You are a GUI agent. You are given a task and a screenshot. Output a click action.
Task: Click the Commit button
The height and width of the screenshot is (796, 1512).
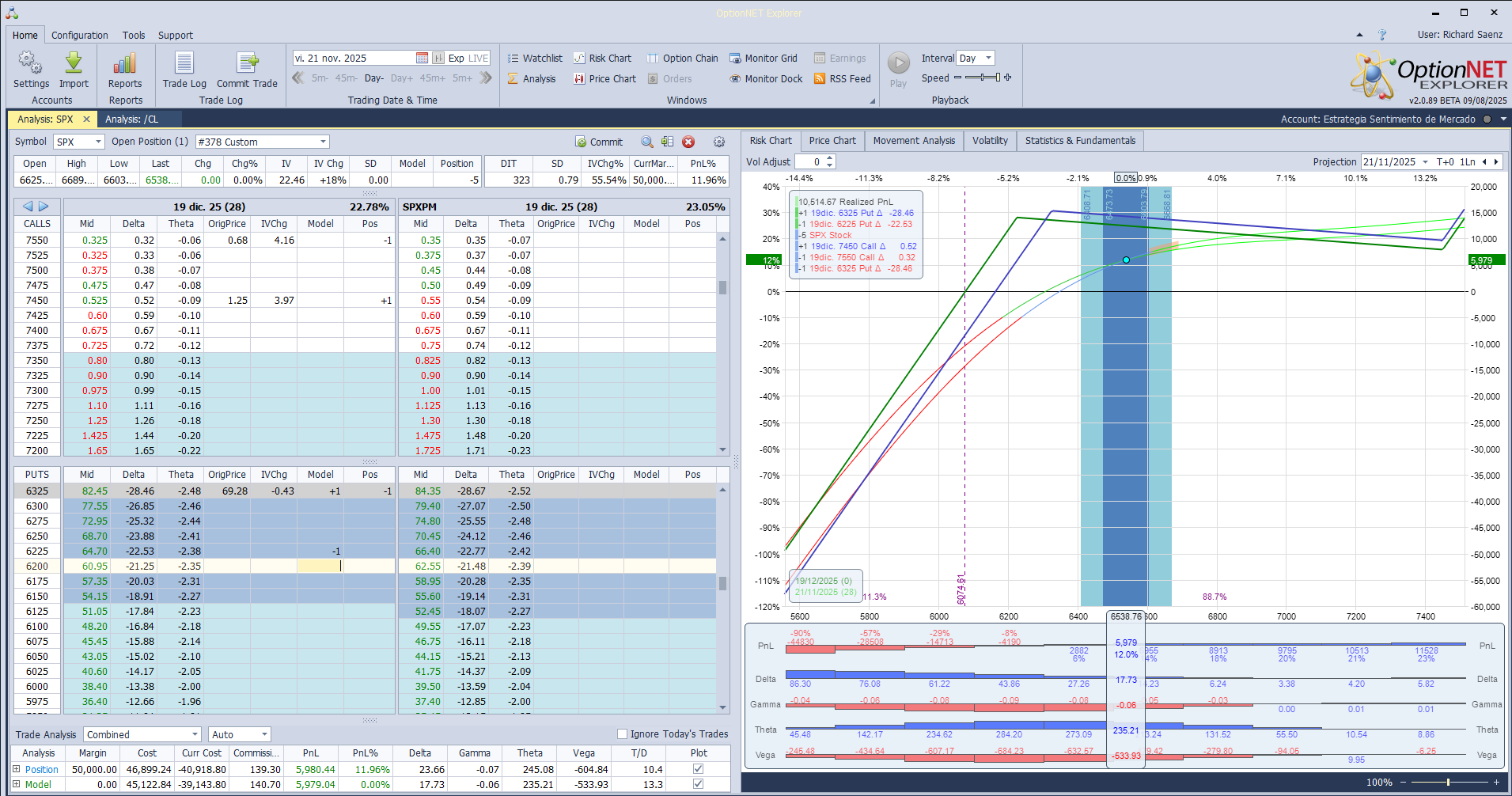[599, 142]
